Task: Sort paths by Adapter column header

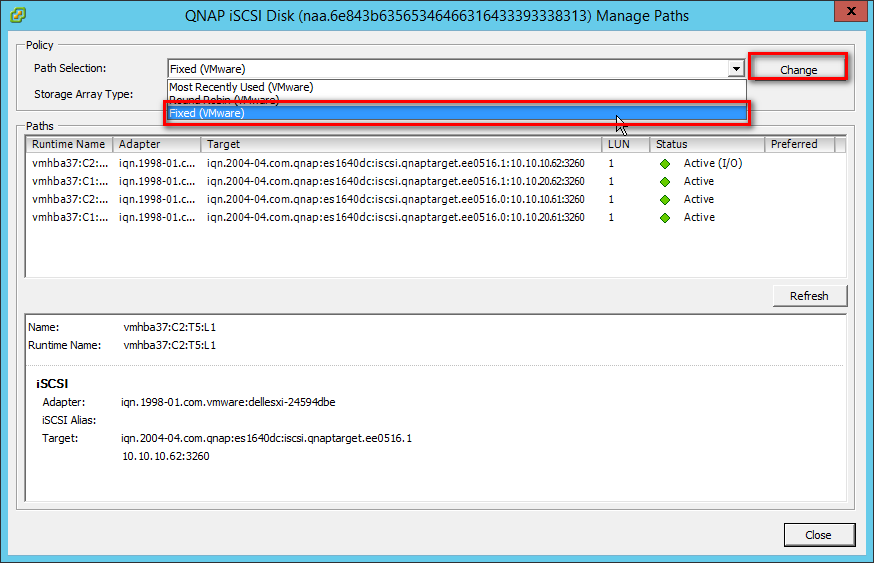Action: [155, 144]
